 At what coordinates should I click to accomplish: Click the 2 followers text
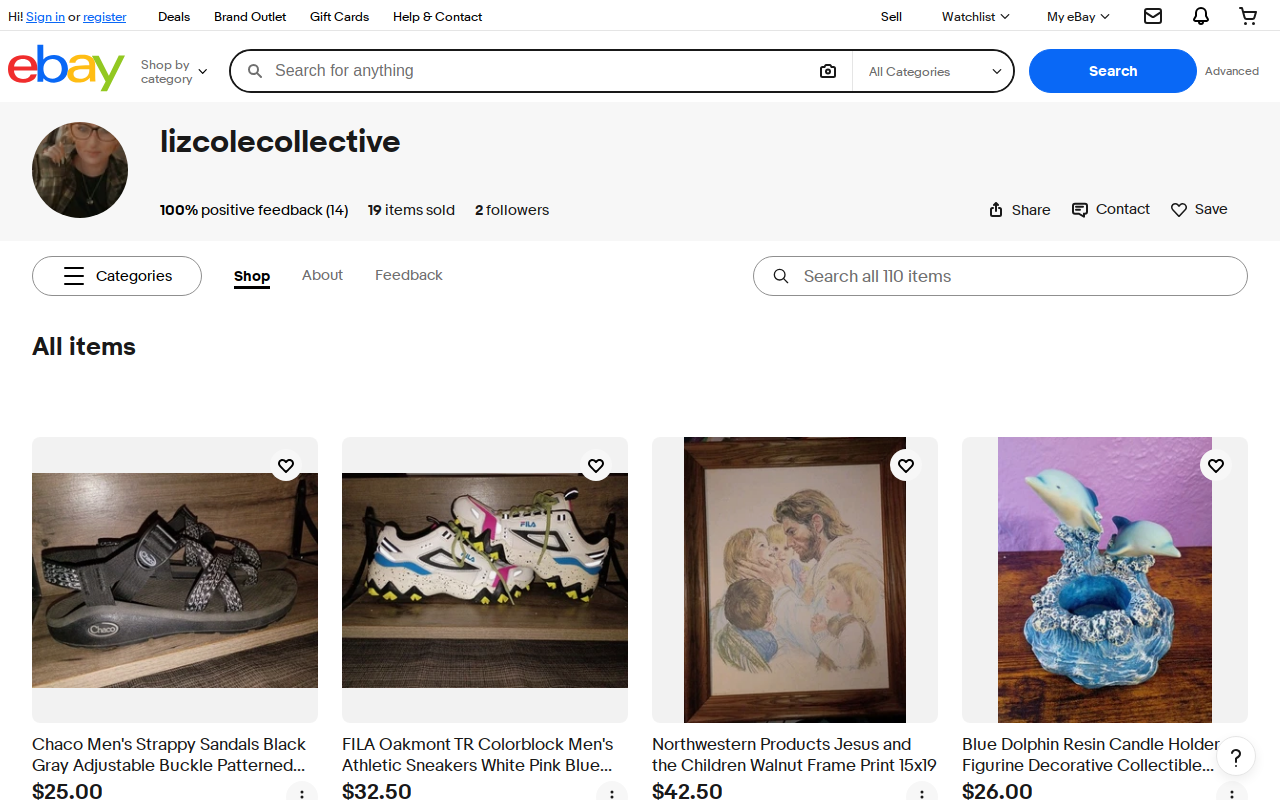tap(512, 210)
